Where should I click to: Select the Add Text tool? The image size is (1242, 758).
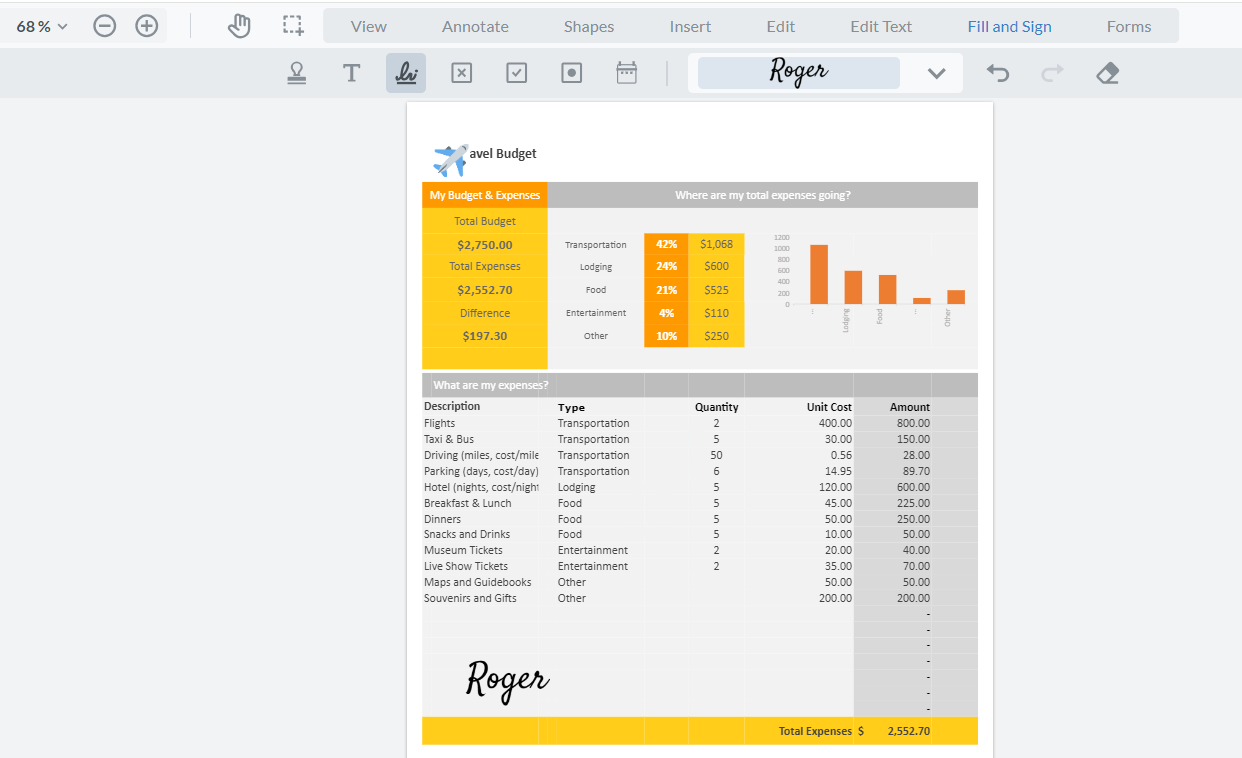point(351,73)
